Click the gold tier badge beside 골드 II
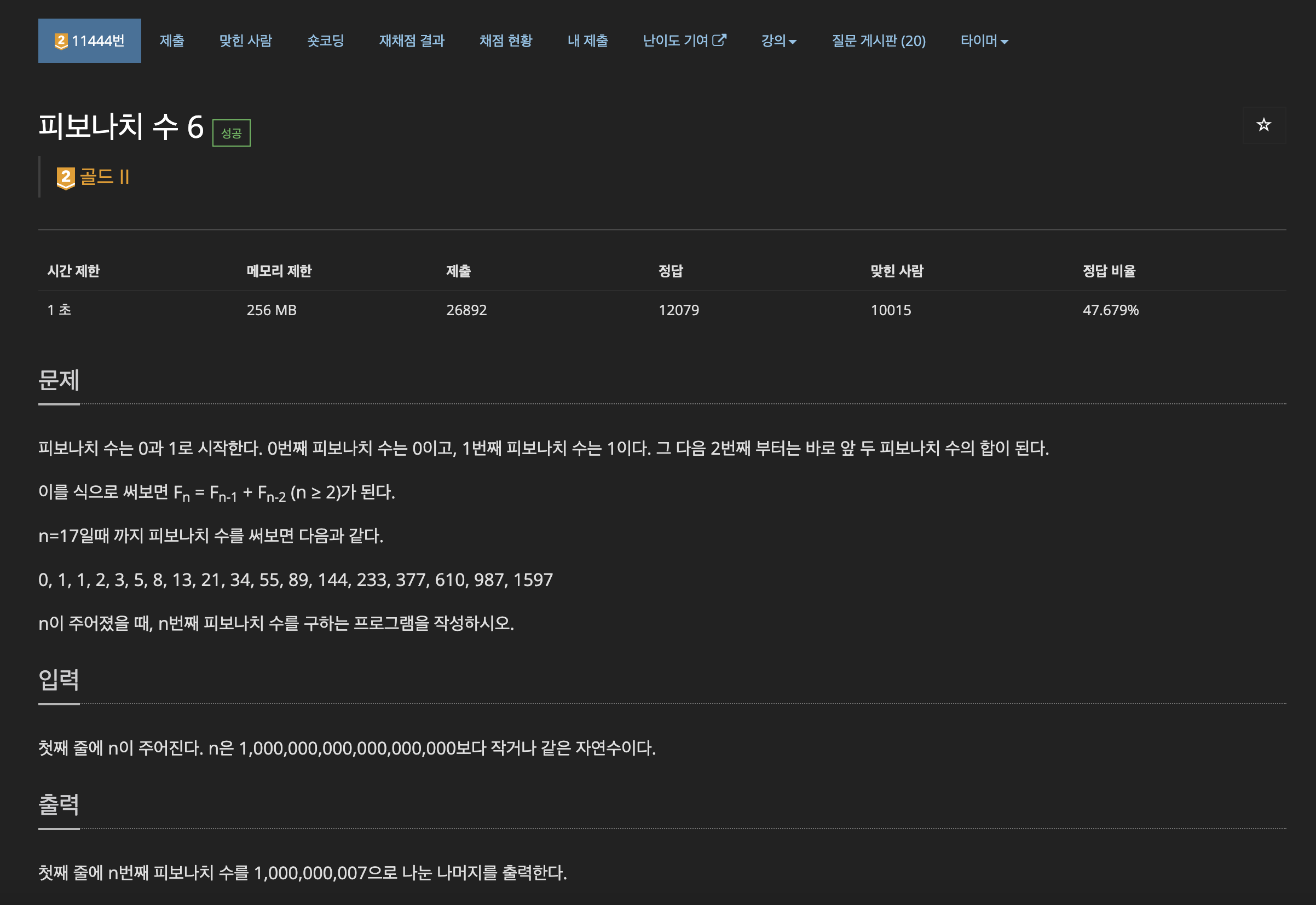 66,178
